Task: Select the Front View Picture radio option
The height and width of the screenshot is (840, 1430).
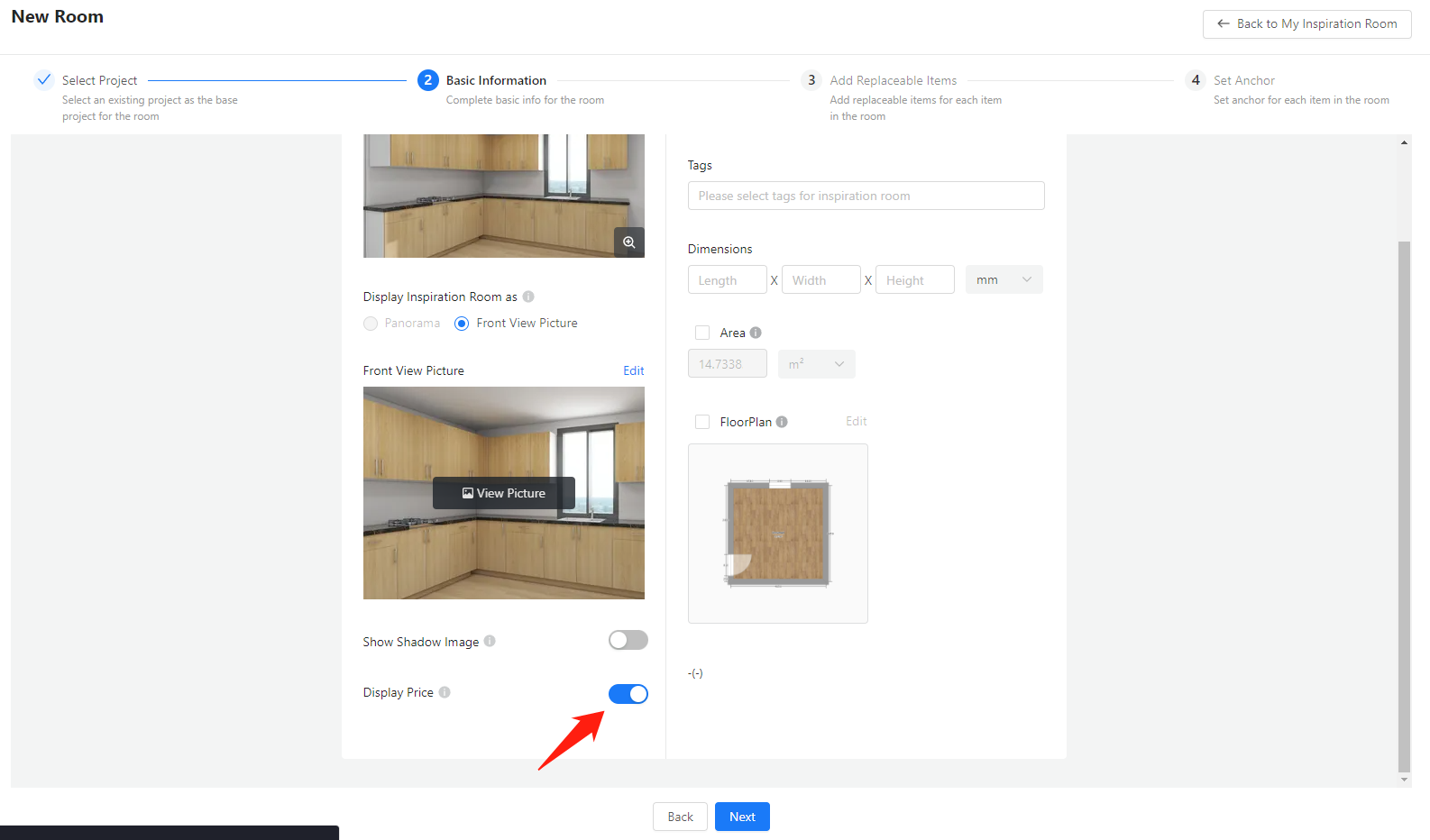Action: click(462, 324)
